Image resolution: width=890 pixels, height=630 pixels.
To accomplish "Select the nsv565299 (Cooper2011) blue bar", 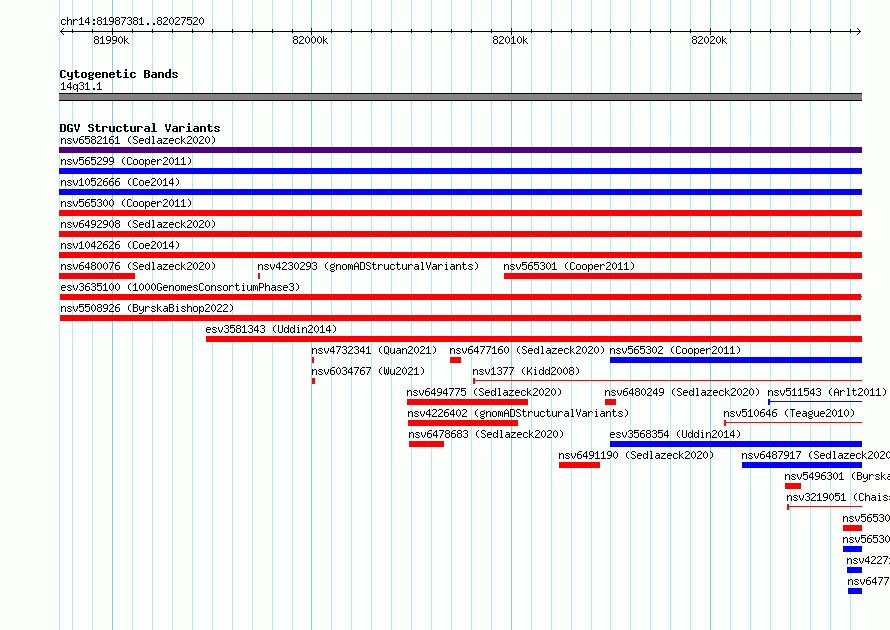I will [460, 171].
